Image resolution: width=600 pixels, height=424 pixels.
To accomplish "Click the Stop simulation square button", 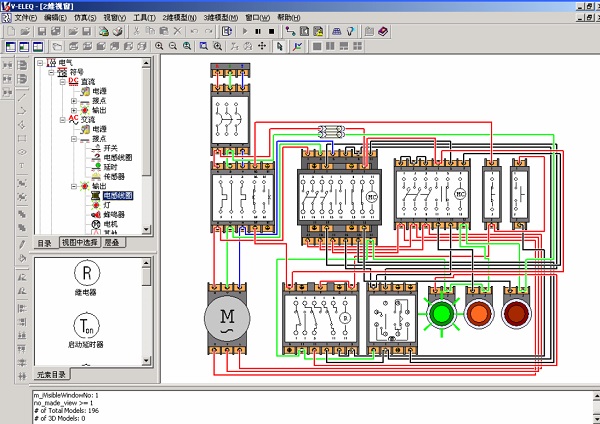I will pos(272,32).
